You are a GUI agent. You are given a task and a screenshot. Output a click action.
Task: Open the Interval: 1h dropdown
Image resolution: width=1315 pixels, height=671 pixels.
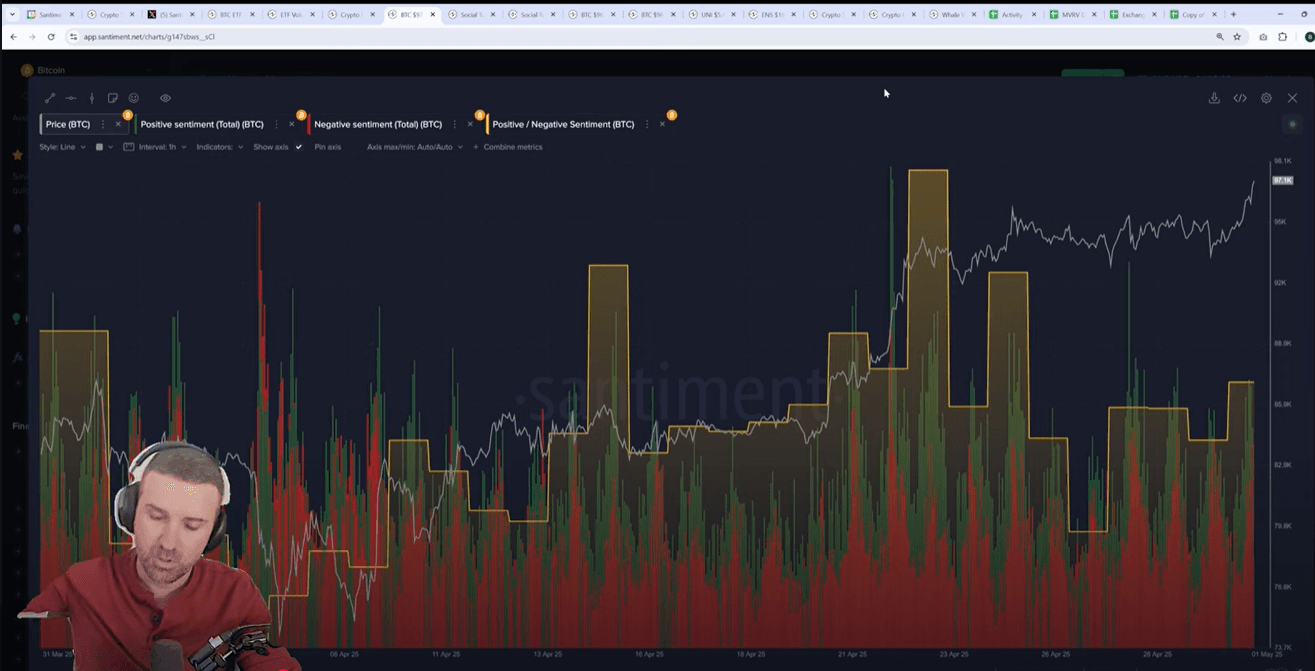click(x=162, y=147)
